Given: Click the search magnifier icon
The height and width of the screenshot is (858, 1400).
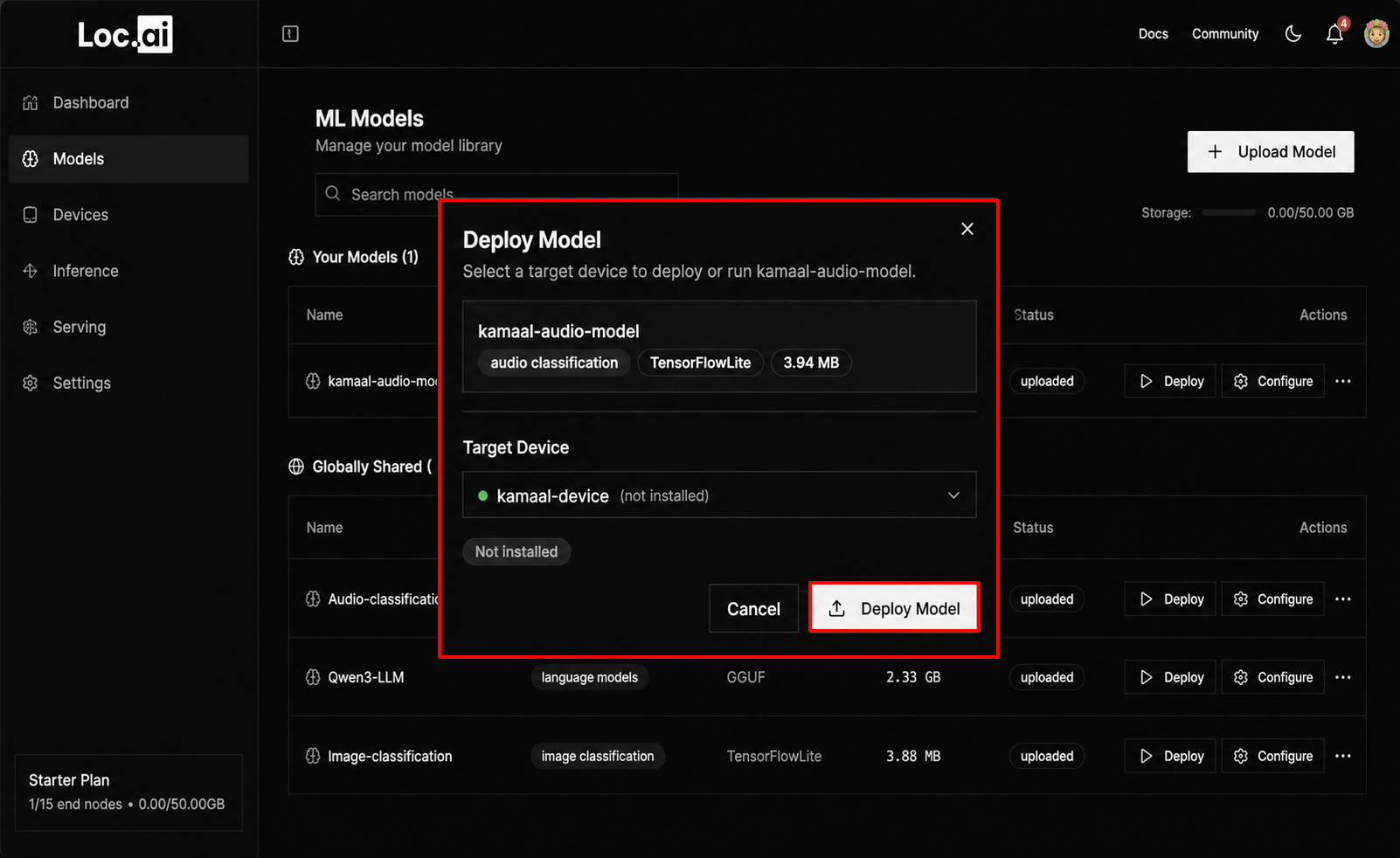Looking at the screenshot, I should point(333,193).
